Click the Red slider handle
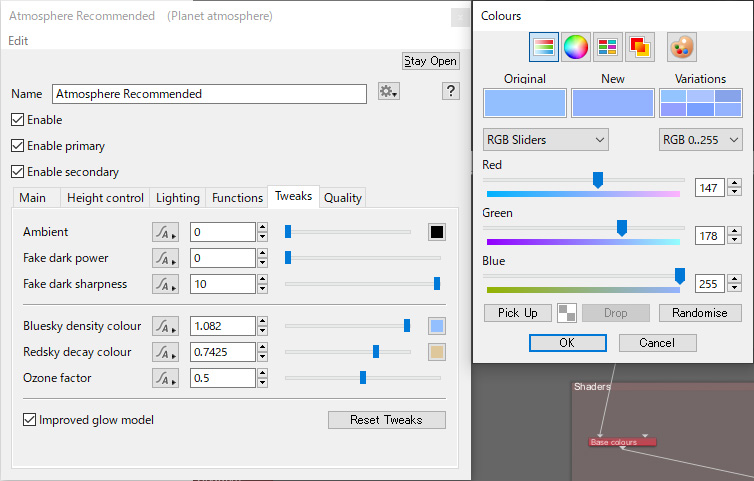 [x=598, y=180]
